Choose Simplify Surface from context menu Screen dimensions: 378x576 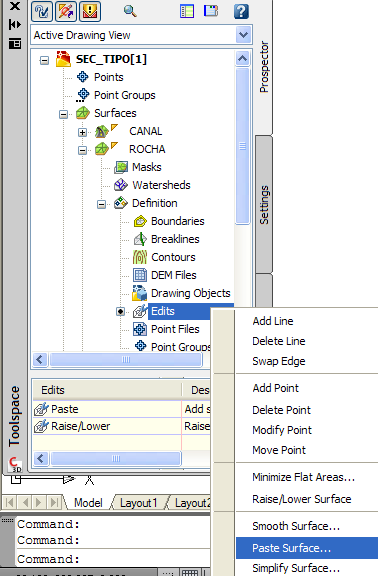[x=296, y=568]
